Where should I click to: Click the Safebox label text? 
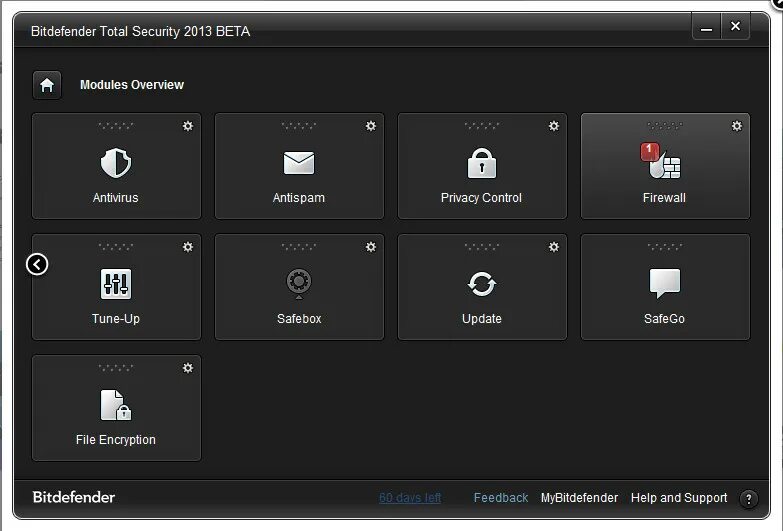tap(299, 319)
